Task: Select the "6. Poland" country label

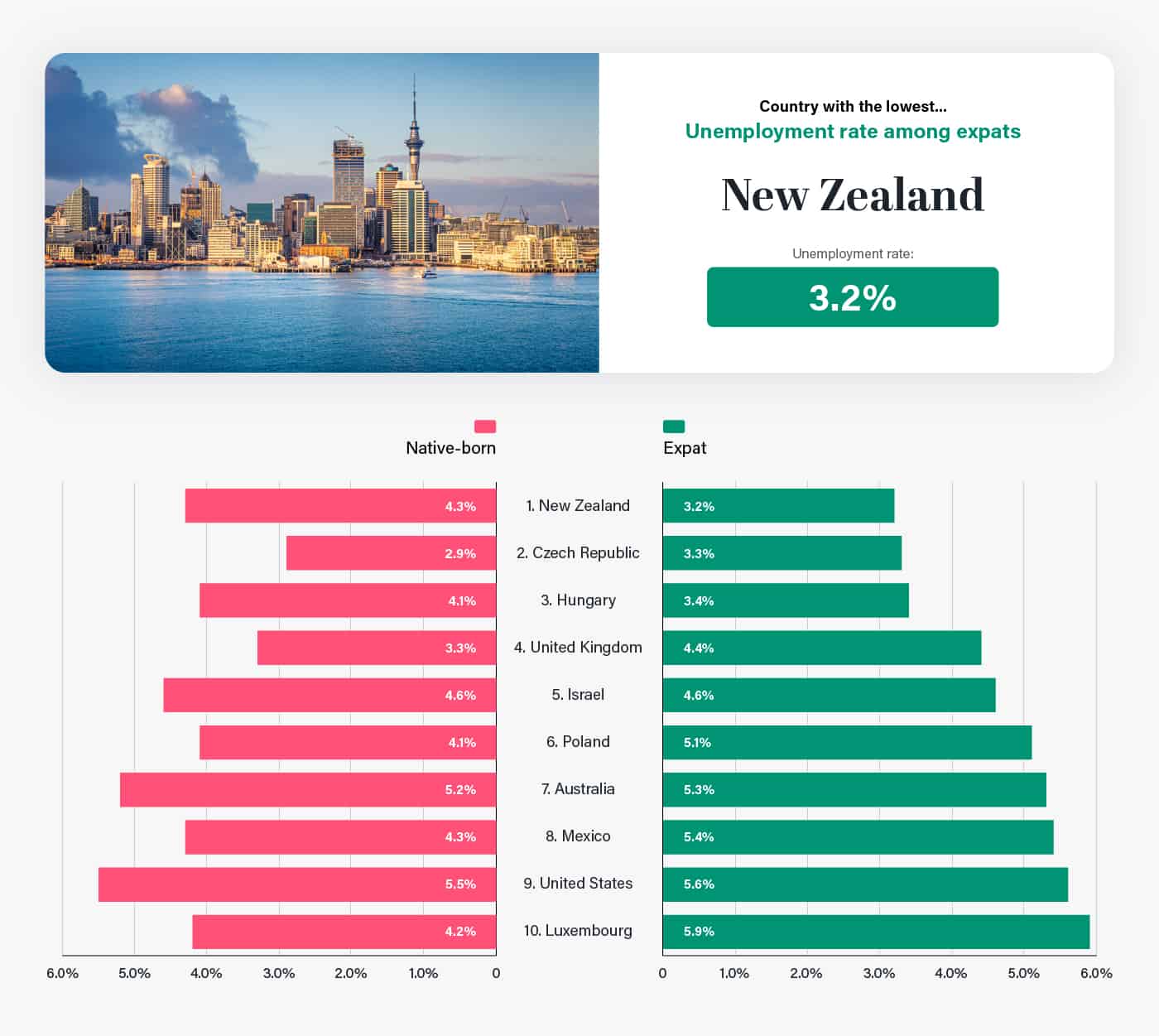Action: point(578,742)
